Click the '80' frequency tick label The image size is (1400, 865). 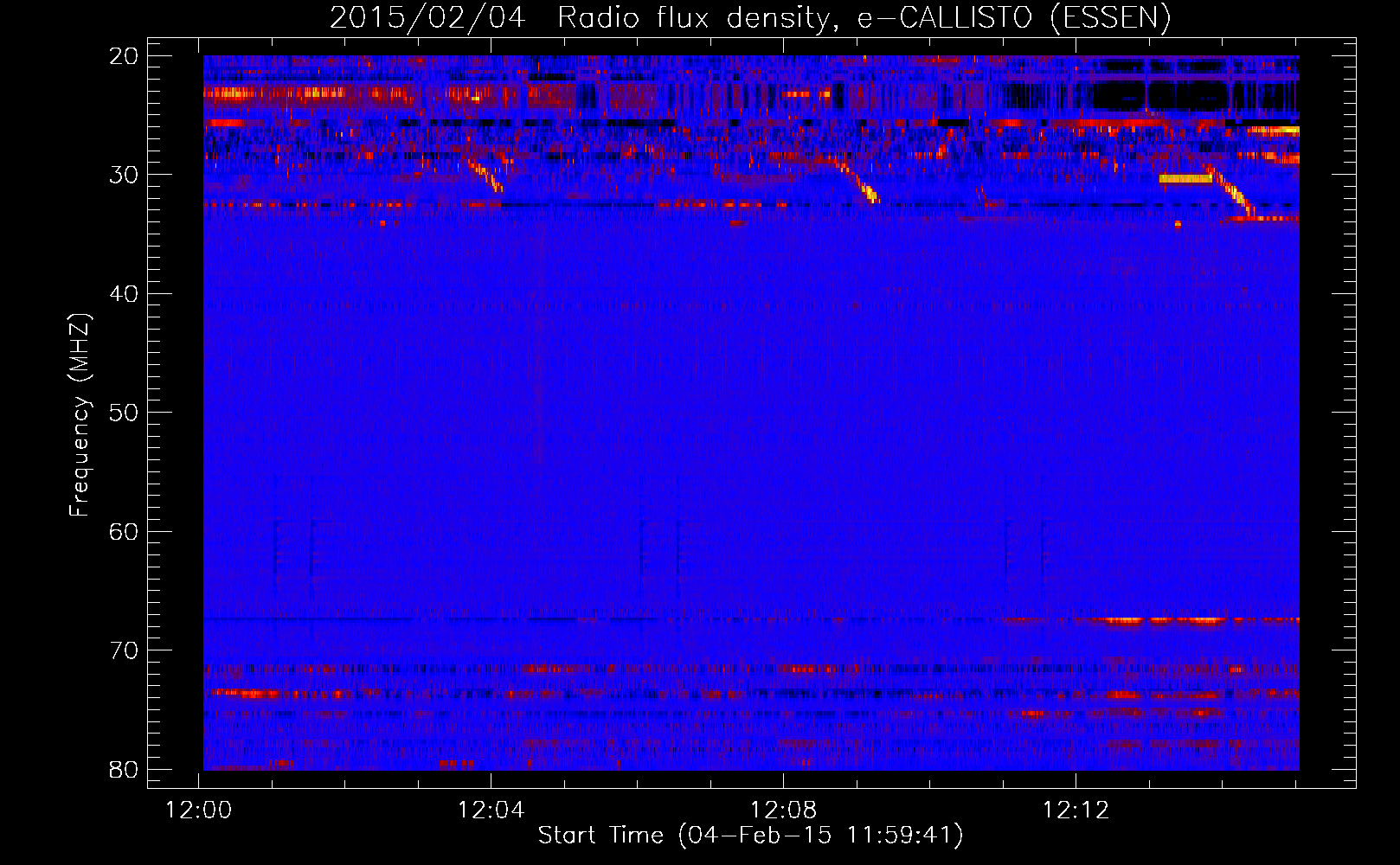click(x=125, y=770)
